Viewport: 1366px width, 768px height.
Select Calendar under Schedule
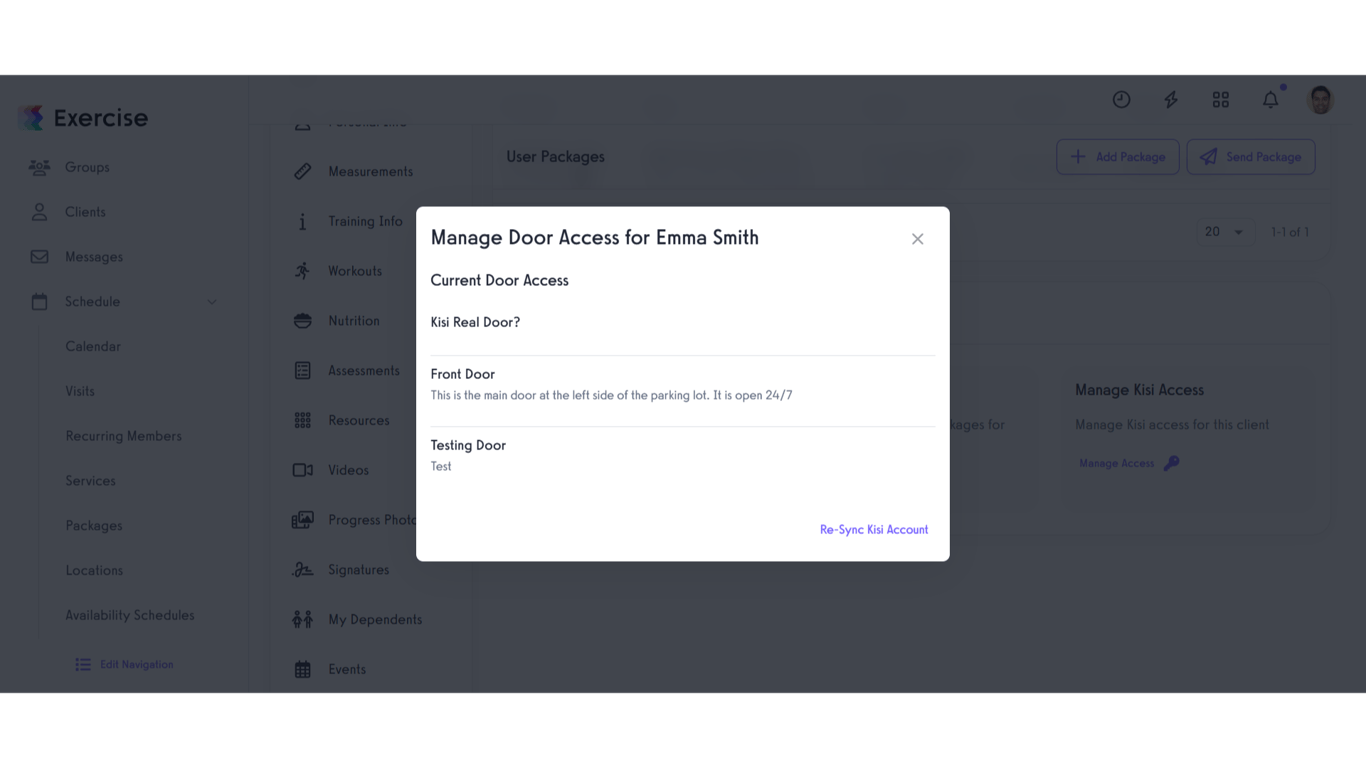pyautogui.click(x=92, y=345)
